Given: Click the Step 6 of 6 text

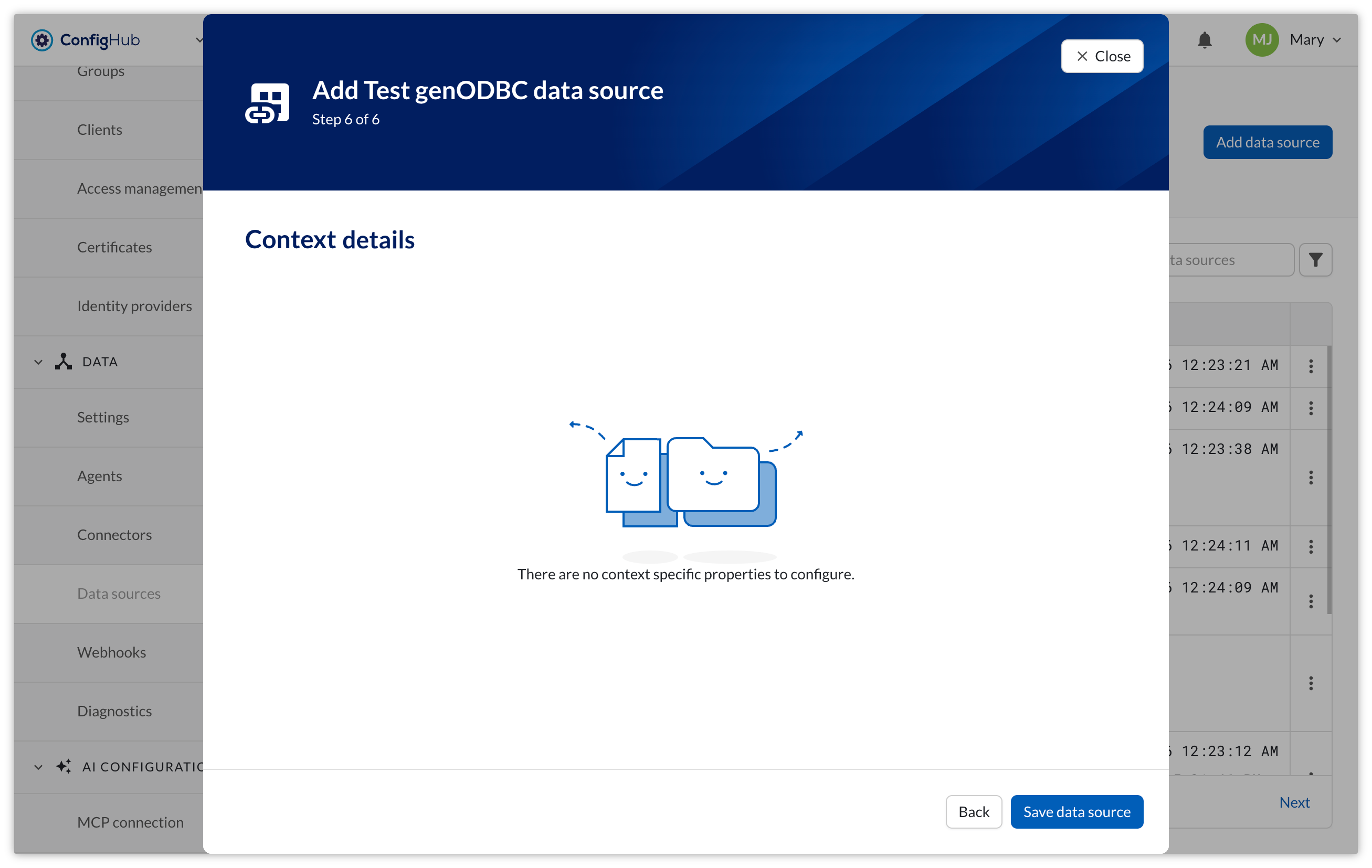Looking at the screenshot, I should (346, 119).
